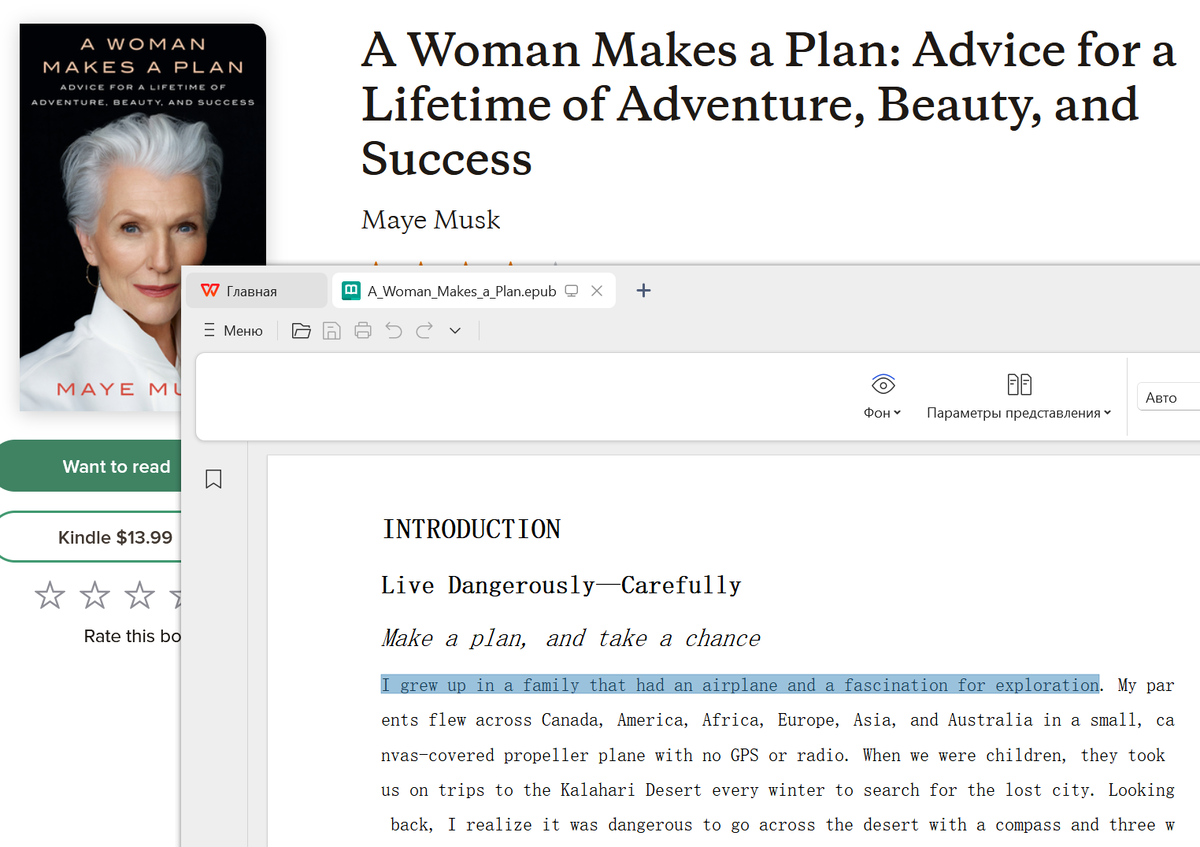Click the "Rate this bo" label text

click(133, 636)
